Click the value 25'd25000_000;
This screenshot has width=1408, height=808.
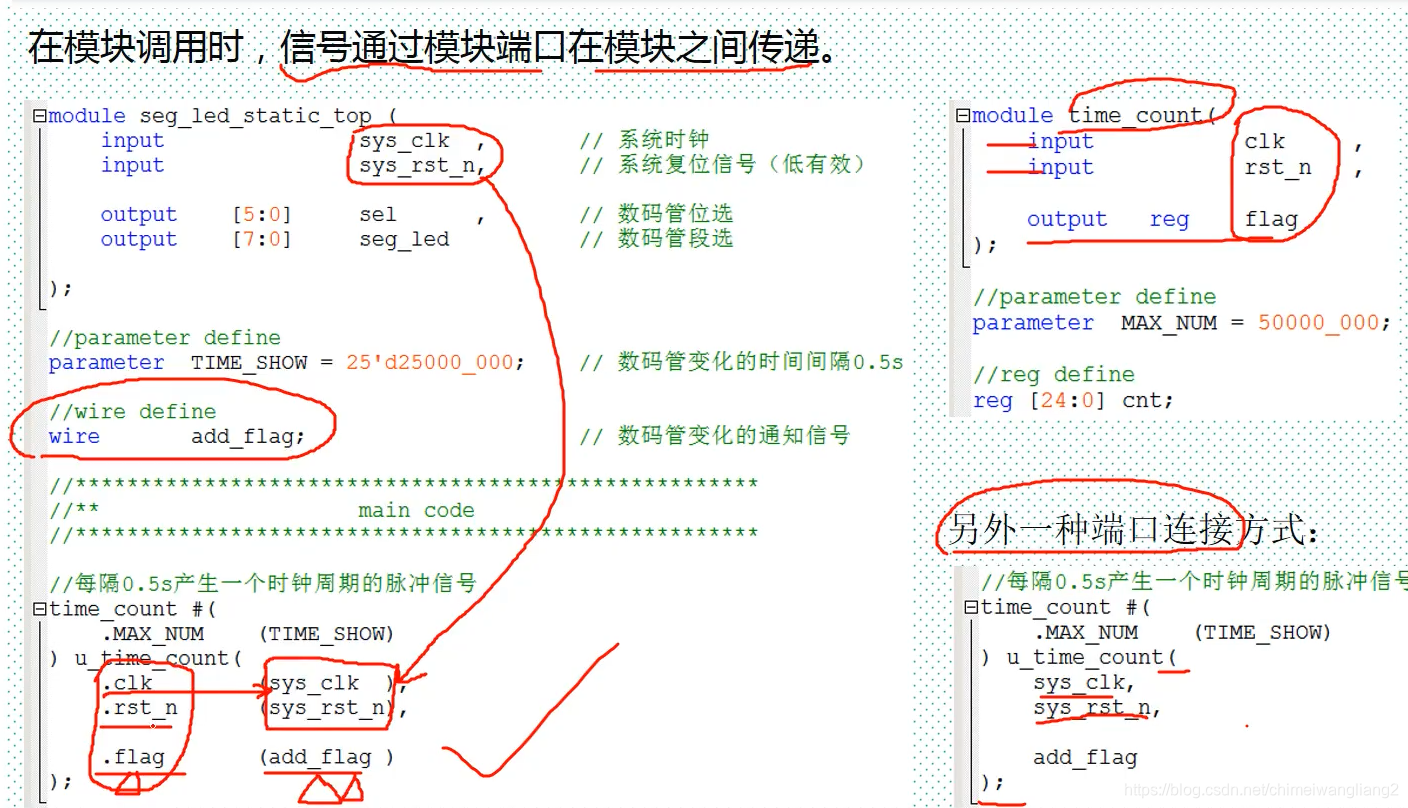[x=435, y=363]
